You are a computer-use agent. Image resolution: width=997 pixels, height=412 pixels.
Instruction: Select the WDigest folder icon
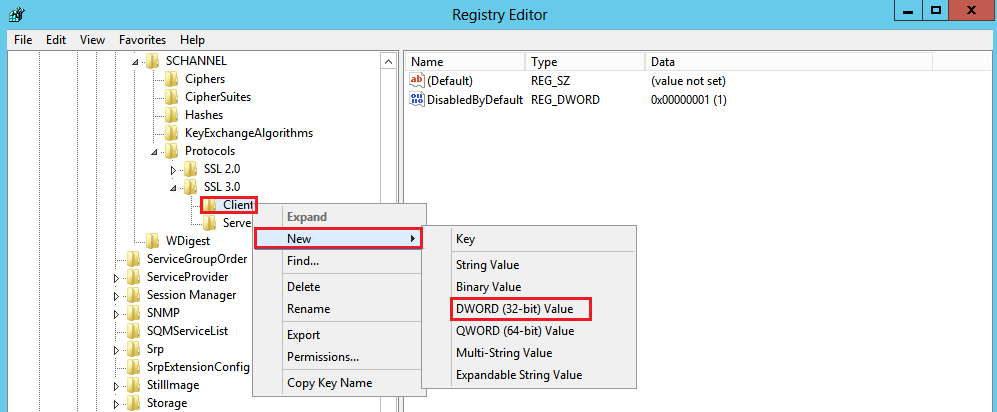coord(153,241)
